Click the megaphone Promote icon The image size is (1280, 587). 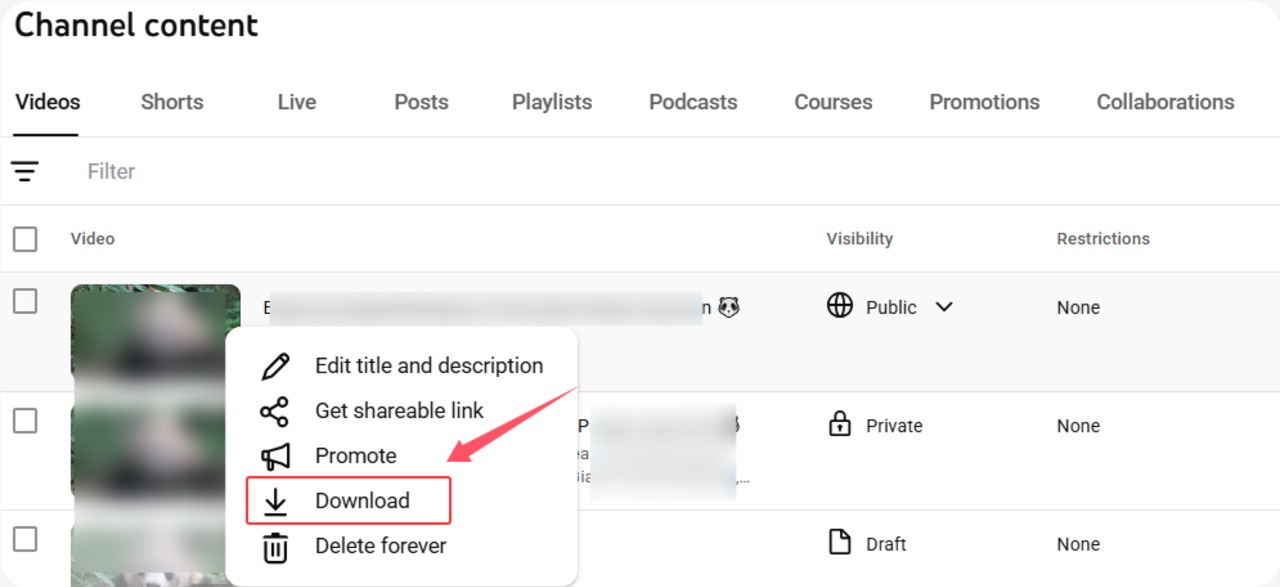tap(275, 456)
